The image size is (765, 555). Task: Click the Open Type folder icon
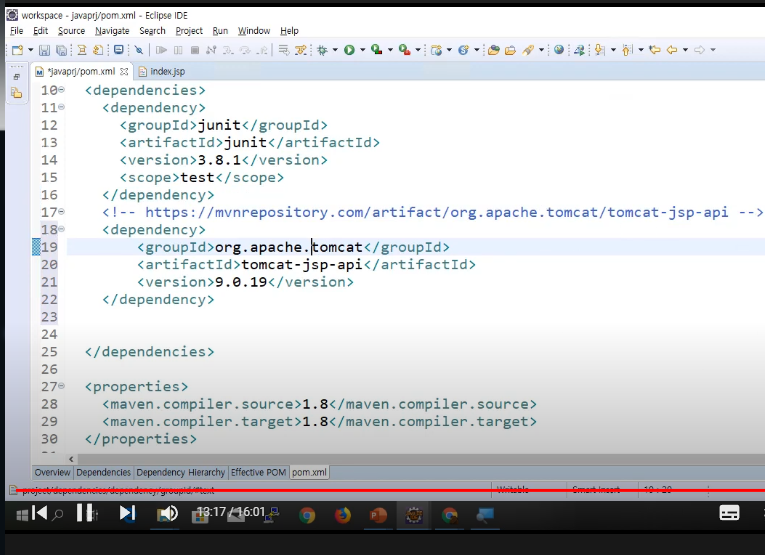(494, 50)
